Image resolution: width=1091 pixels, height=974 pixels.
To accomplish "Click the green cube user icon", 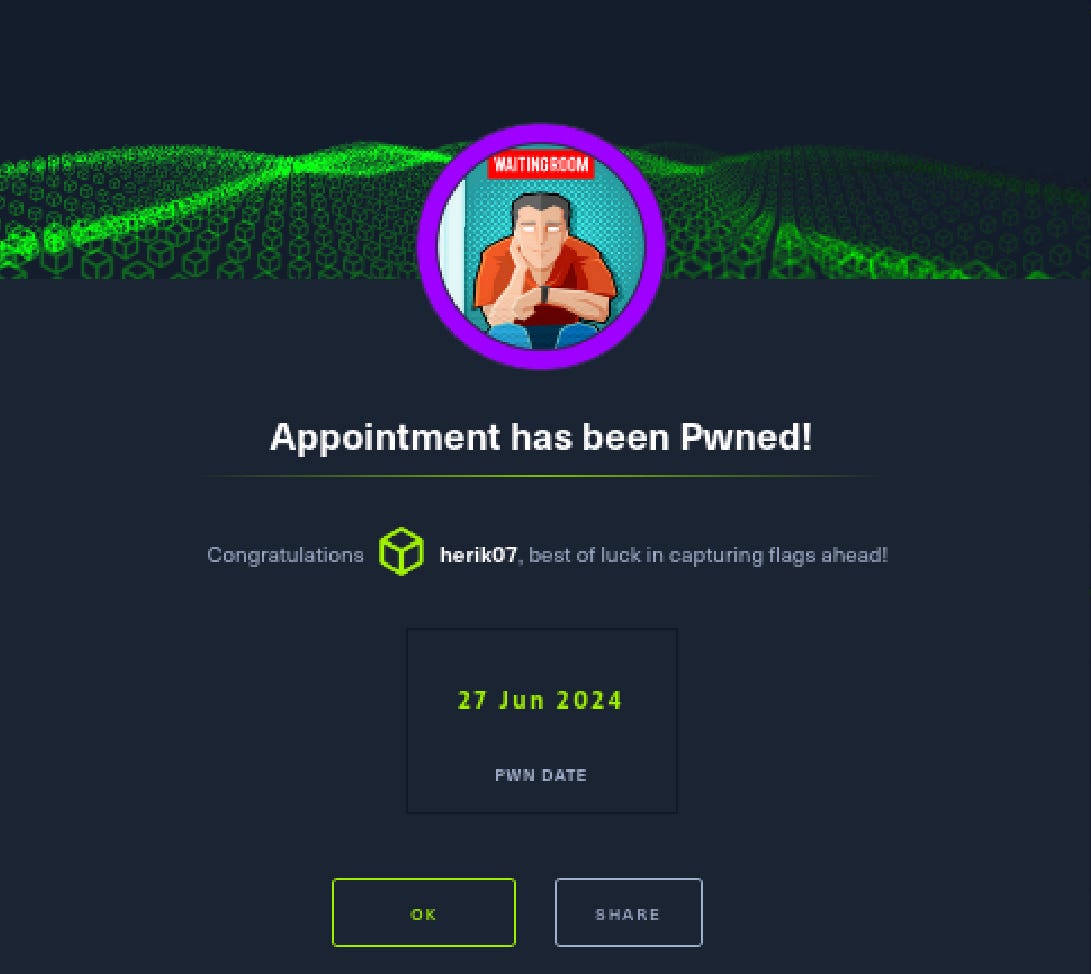I will click(401, 552).
